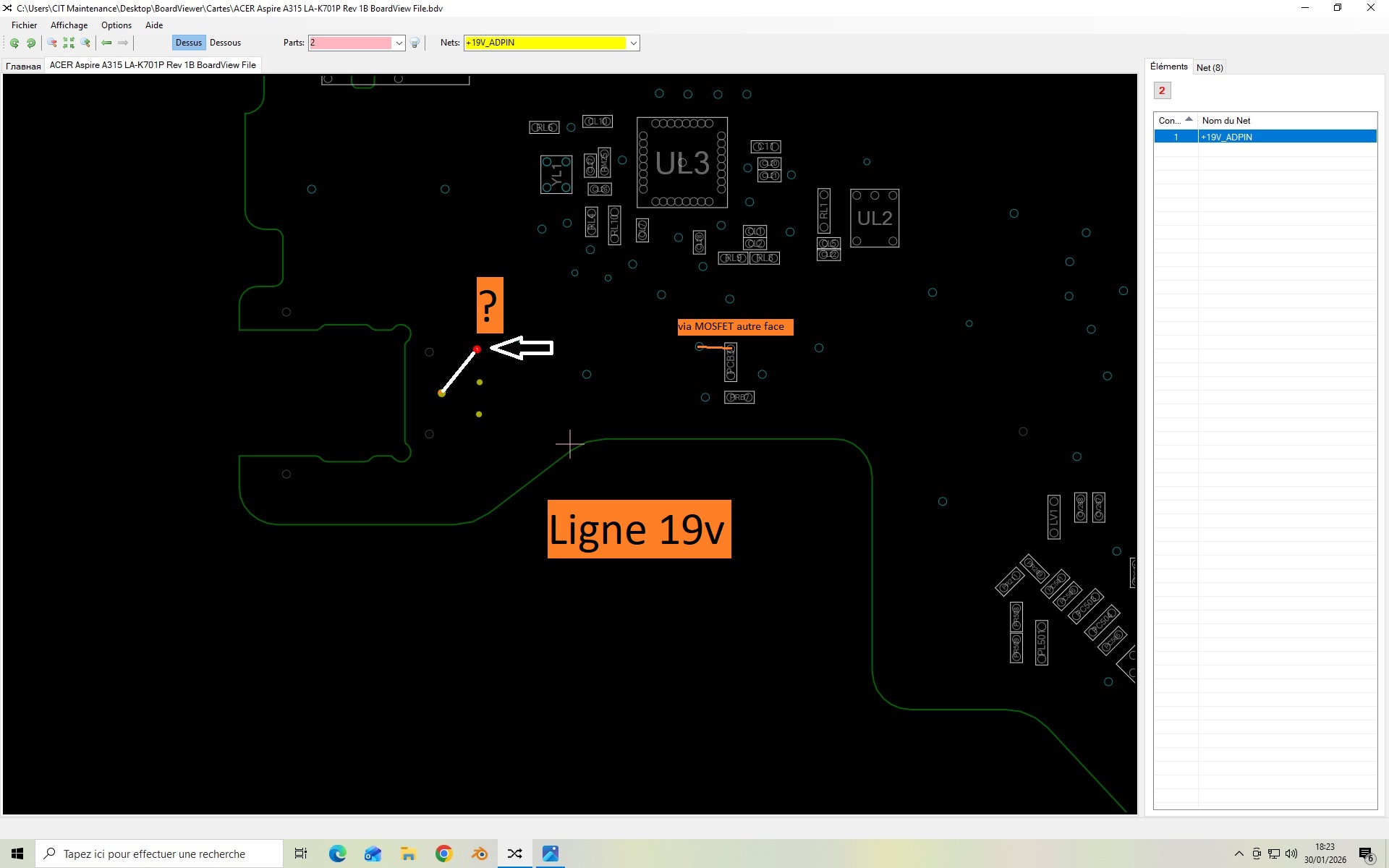Switch board view to Dessus side
1389x868 pixels.
click(189, 43)
